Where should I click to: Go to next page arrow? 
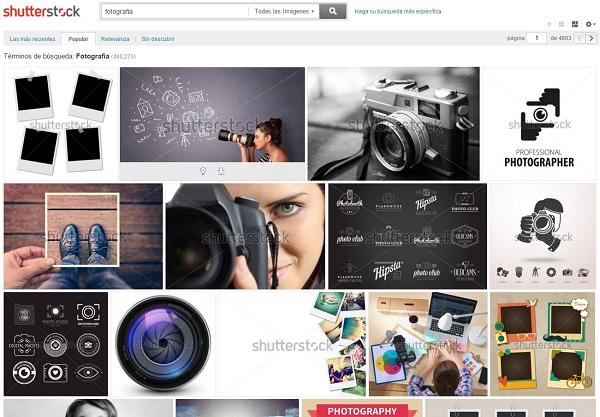(592, 38)
